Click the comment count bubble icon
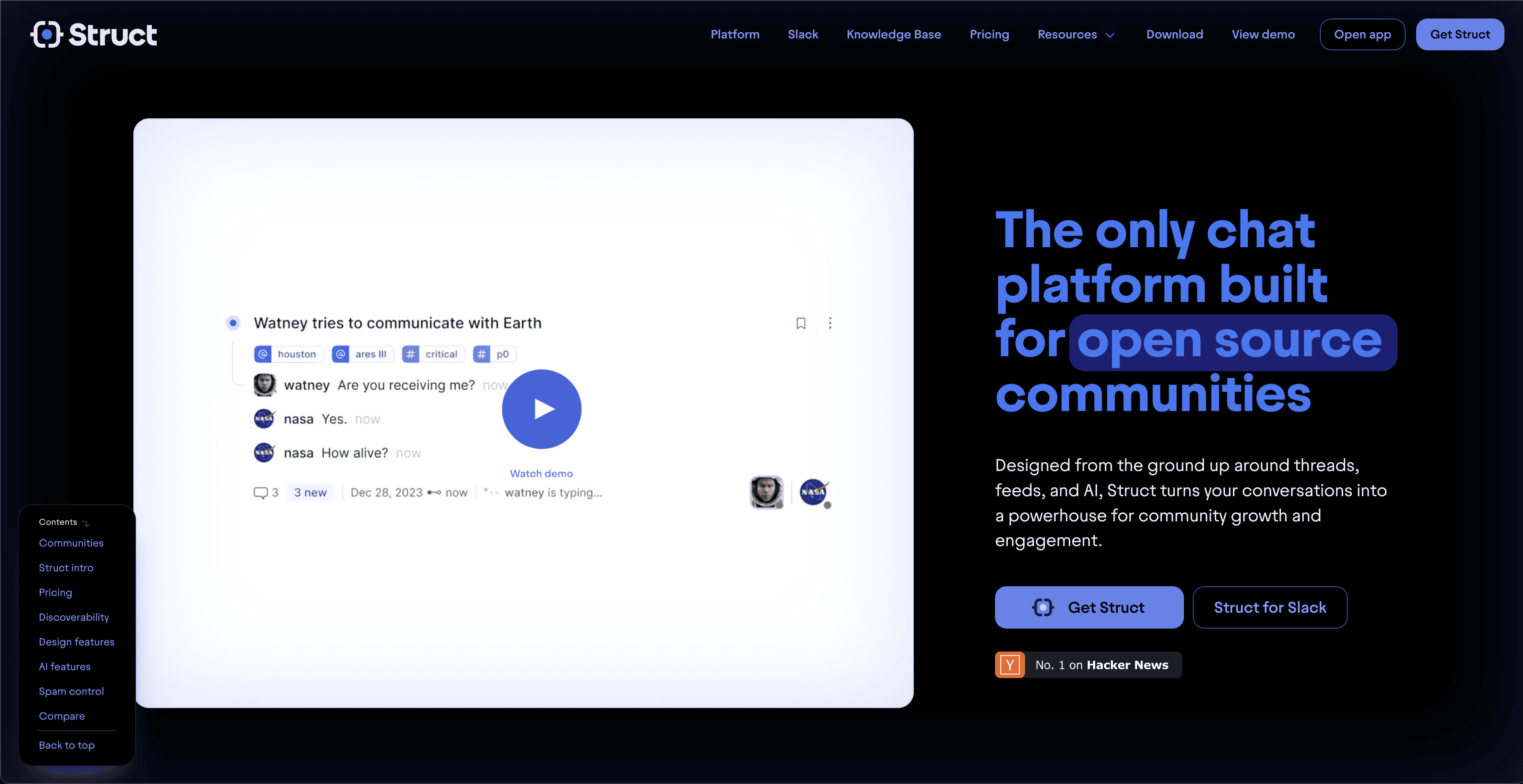This screenshot has height=784, width=1523. pos(260,493)
